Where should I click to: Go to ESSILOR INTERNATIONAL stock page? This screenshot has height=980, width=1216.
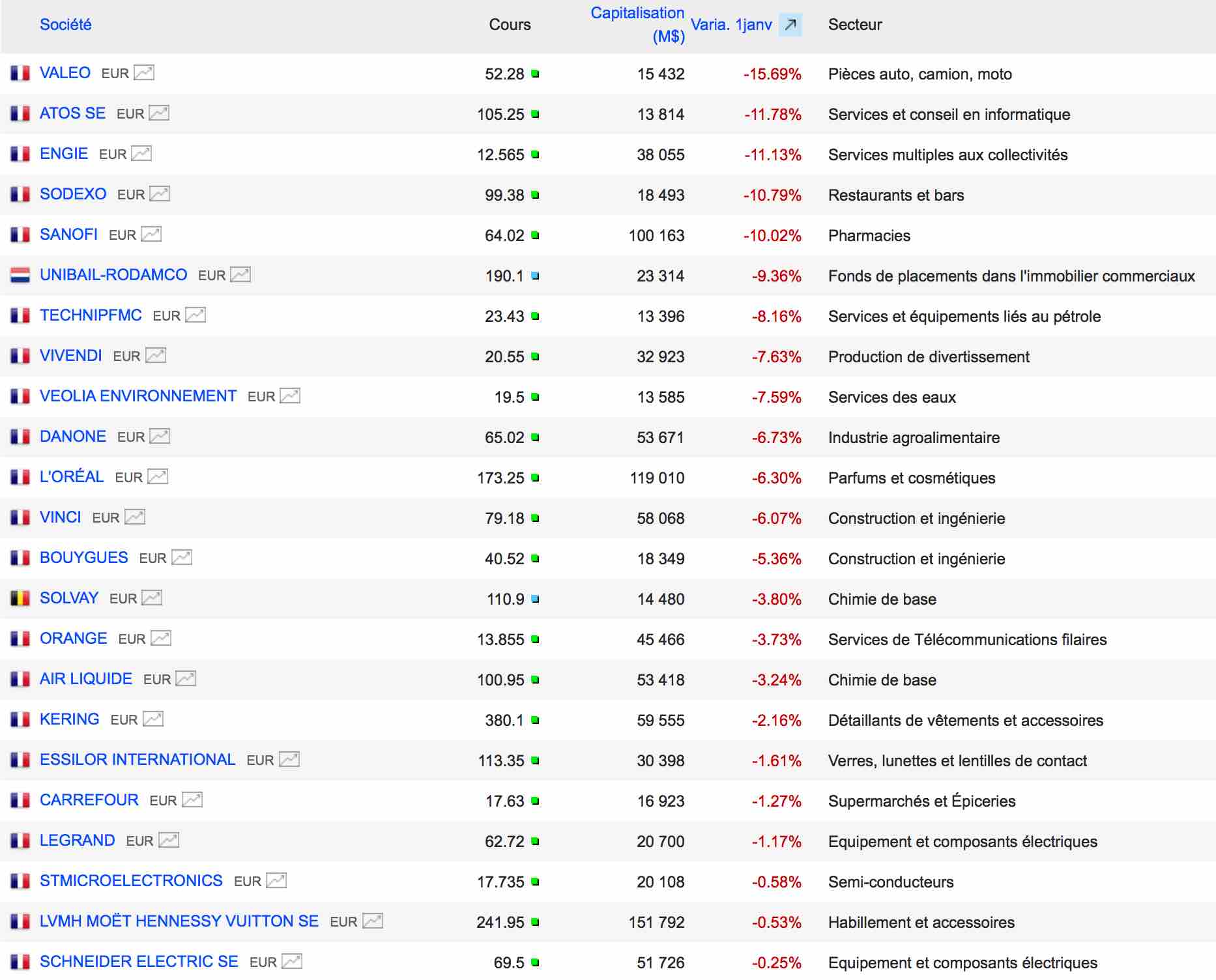[x=138, y=759]
